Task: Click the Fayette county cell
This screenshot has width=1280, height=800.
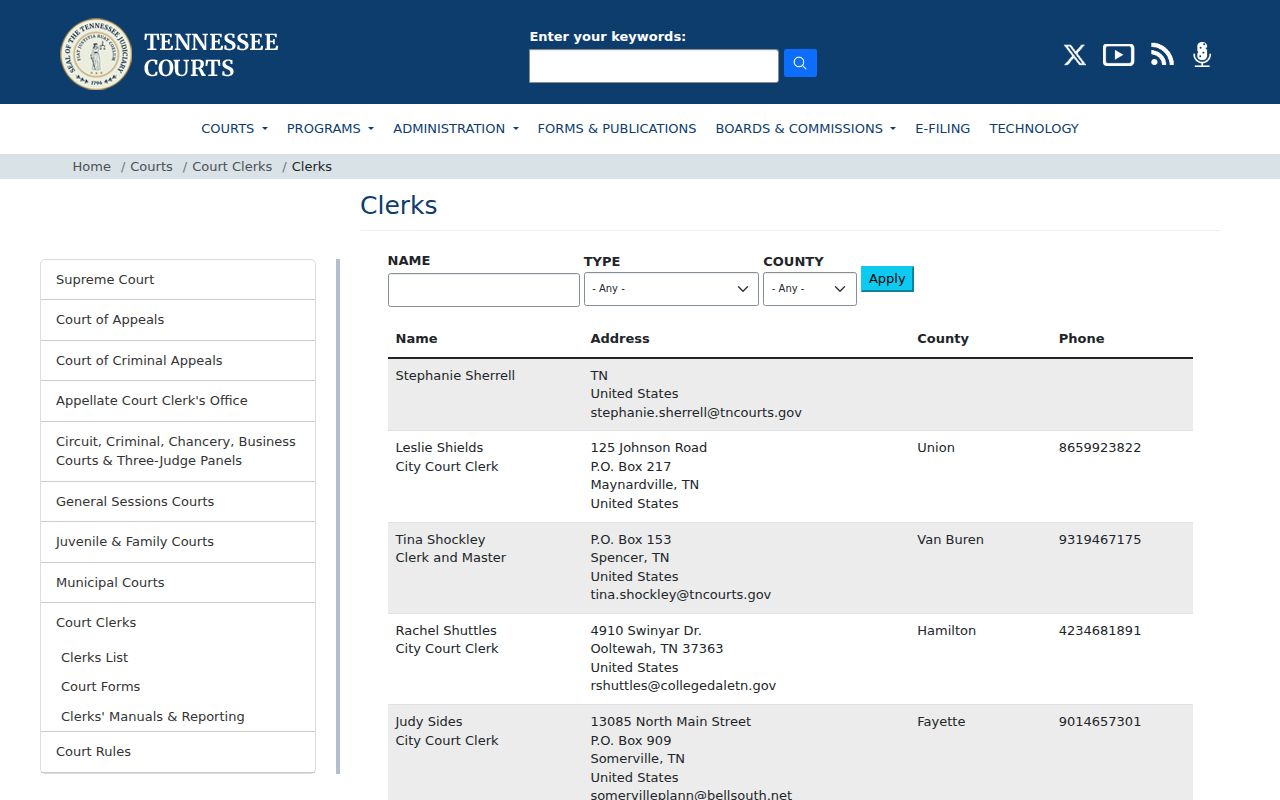Action: [x=941, y=722]
